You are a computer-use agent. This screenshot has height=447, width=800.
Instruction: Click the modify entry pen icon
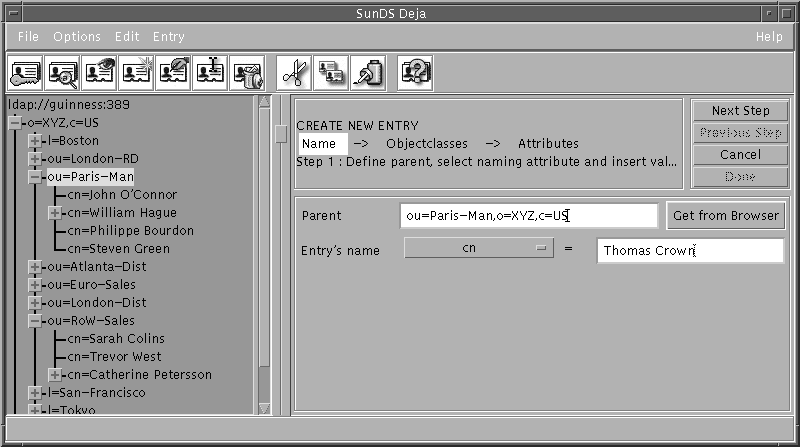[173, 73]
